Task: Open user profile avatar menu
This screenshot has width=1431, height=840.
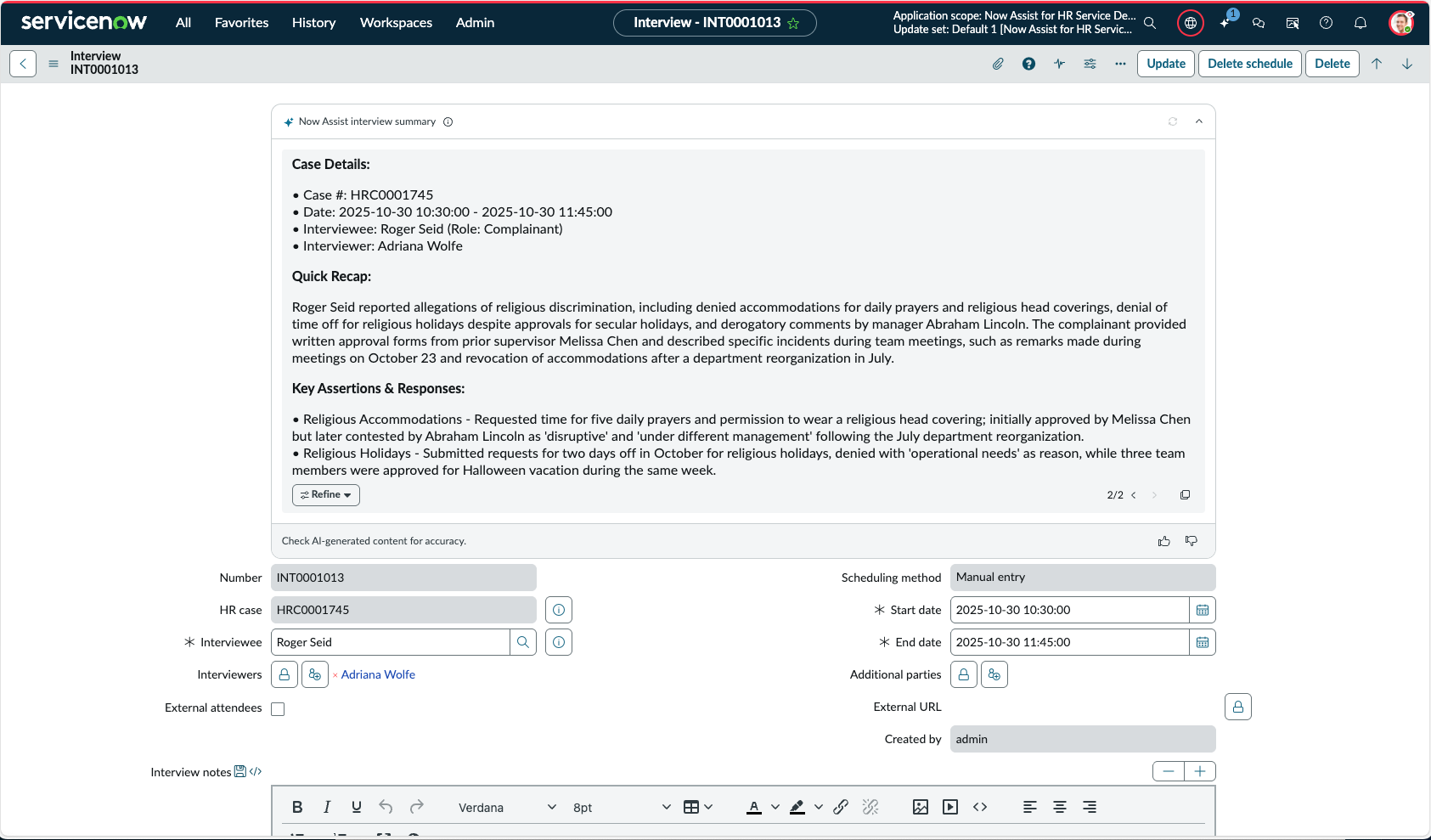Action: point(1400,23)
